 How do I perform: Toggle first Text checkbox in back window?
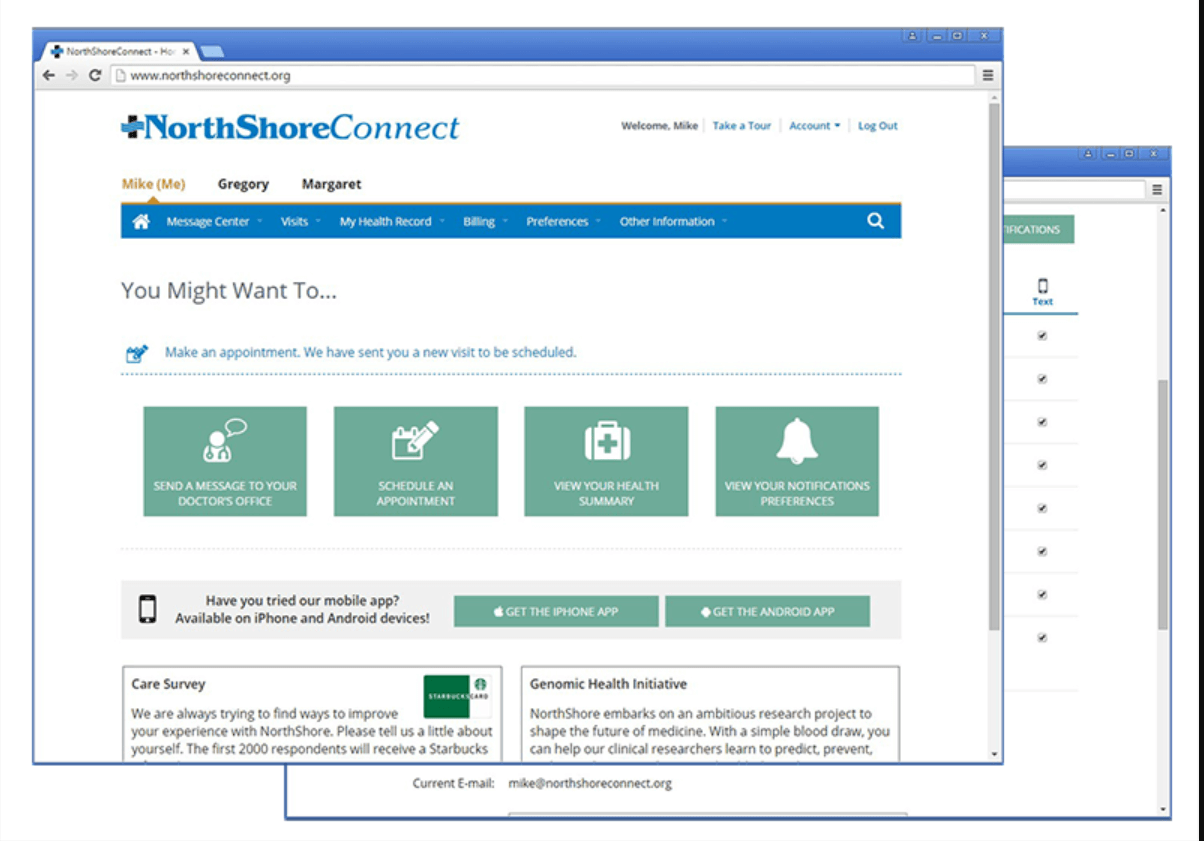click(1042, 336)
